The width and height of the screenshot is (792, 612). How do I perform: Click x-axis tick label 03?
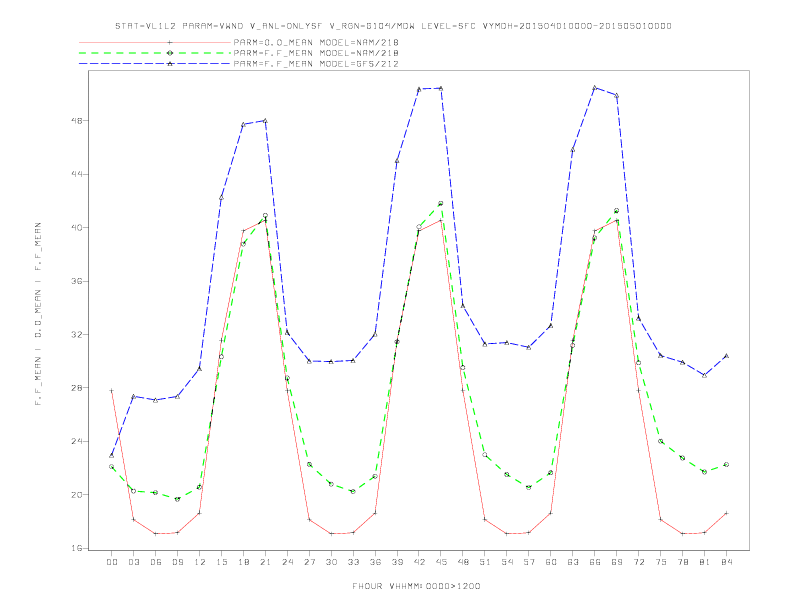(x=133, y=562)
